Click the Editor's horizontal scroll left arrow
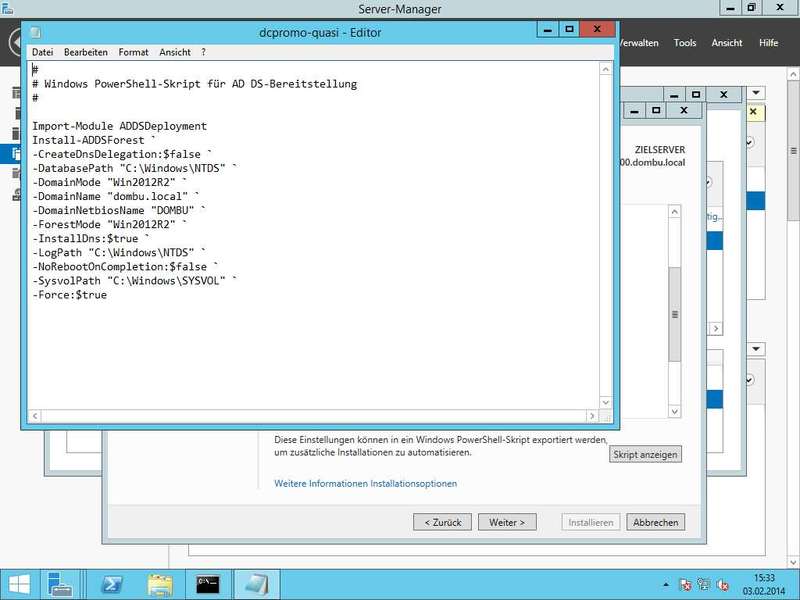Viewport: 800px width, 600px height. point(35,416)
